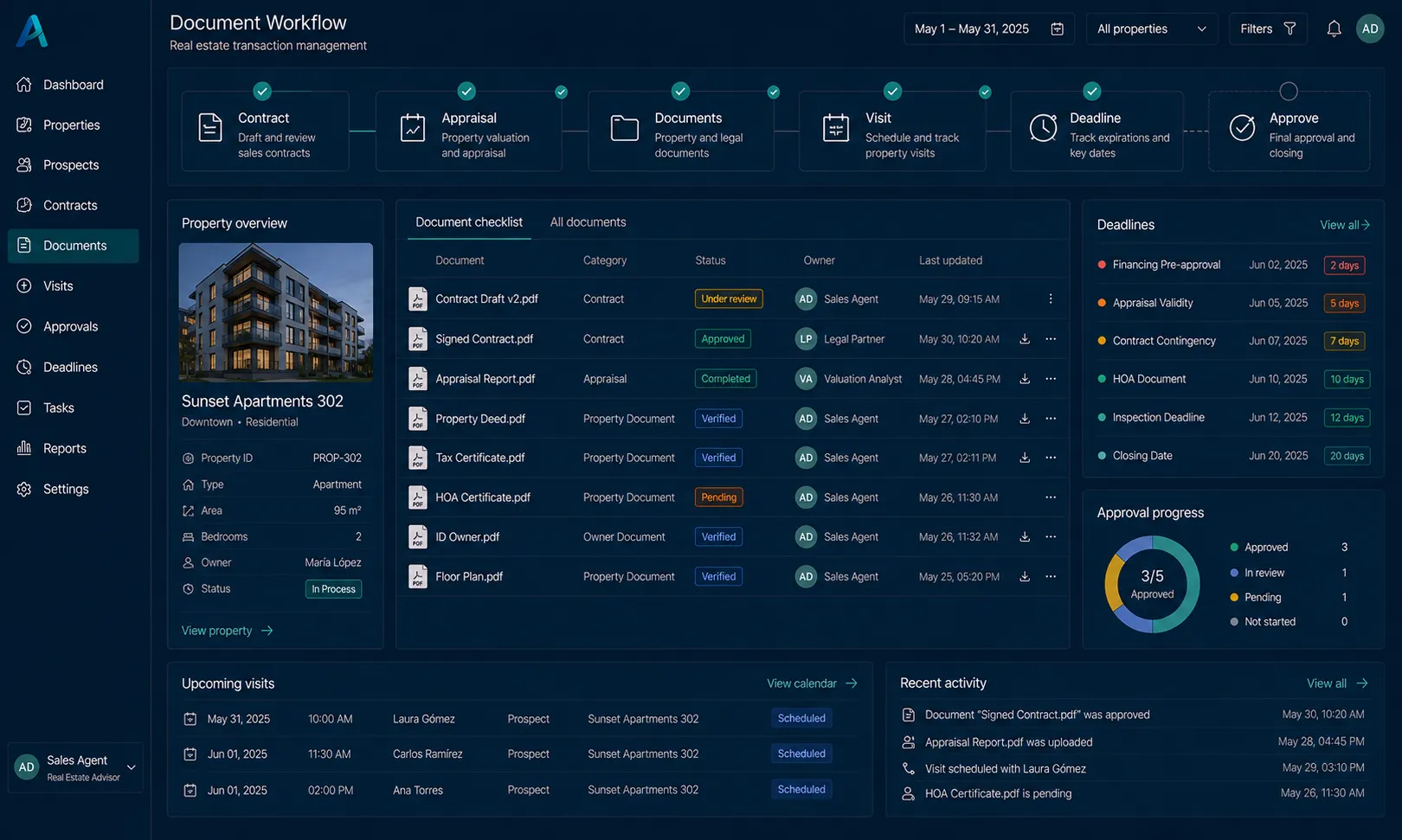Image resolution: width=1402 pixels, height=840 pixels.
Task: Expand the All properties dropdown
Action: [1151, 29]
